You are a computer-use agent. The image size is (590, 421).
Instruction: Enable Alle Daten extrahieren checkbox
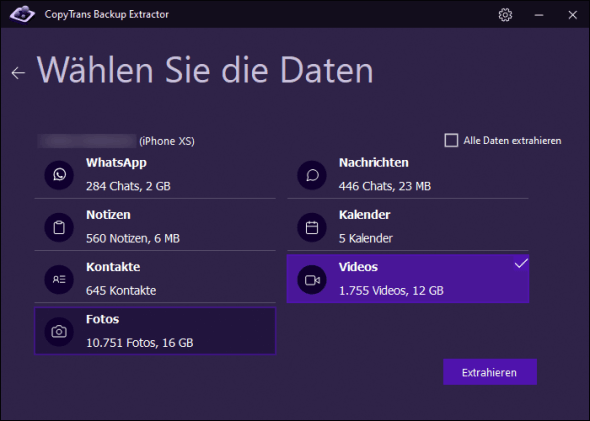pyautogui.click(x=451, y=140)
